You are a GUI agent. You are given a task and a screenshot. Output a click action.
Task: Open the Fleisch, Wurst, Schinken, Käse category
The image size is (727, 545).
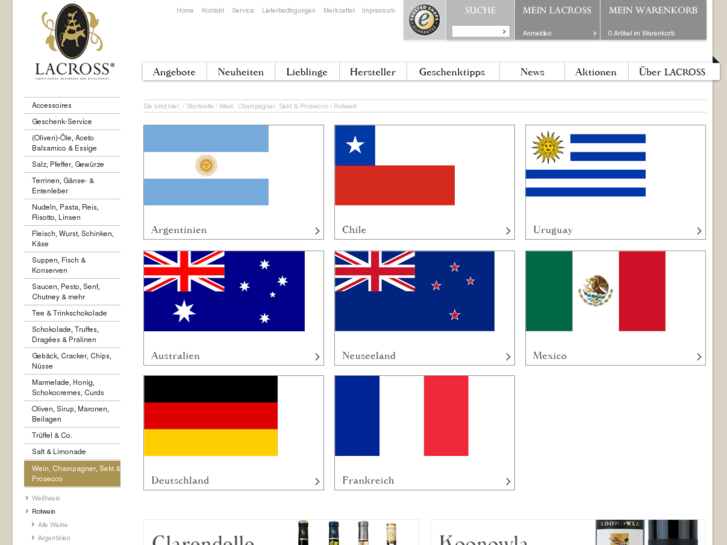click(x=72, y=238)
